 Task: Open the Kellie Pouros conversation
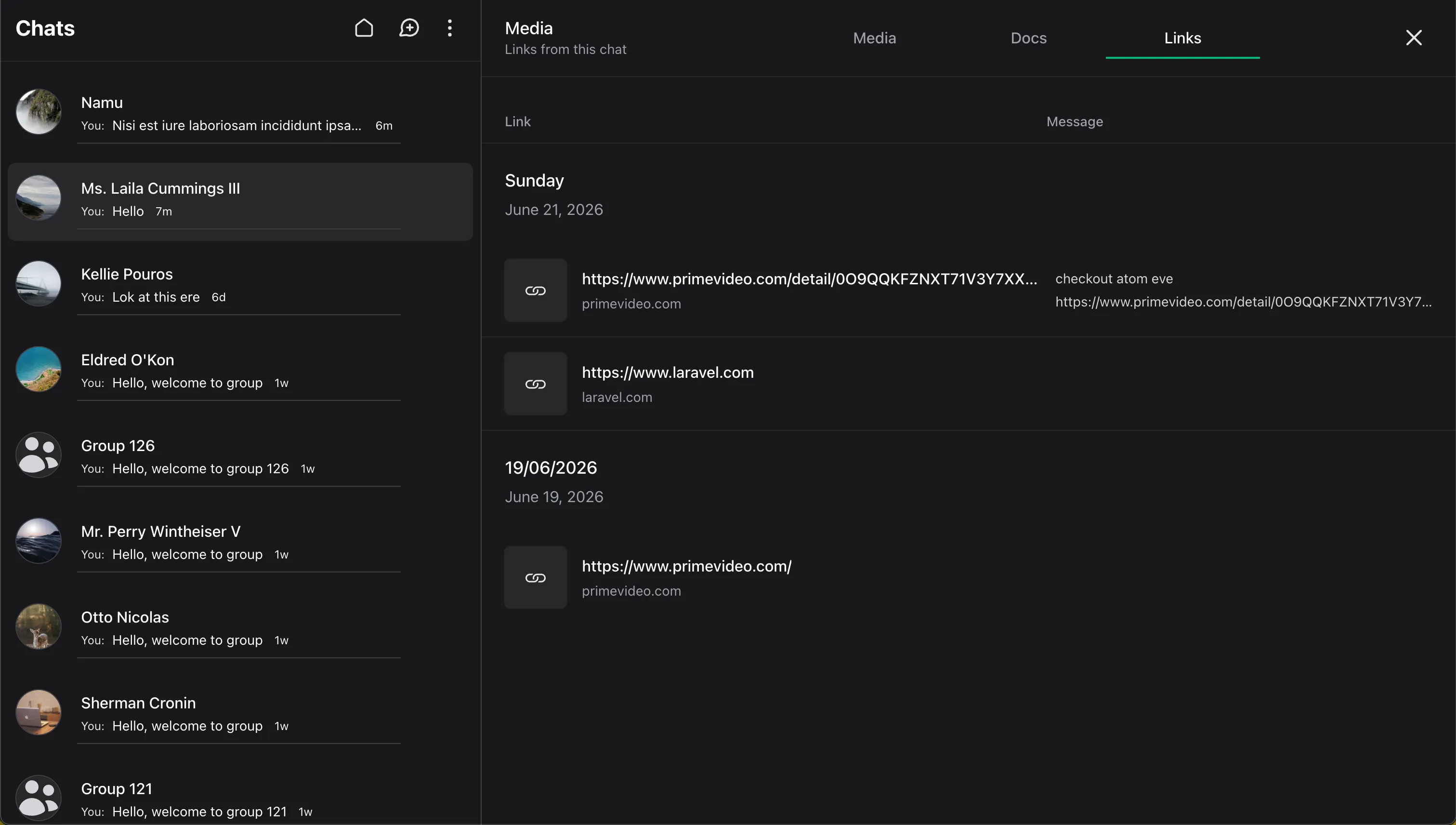[x=240, y=287]
